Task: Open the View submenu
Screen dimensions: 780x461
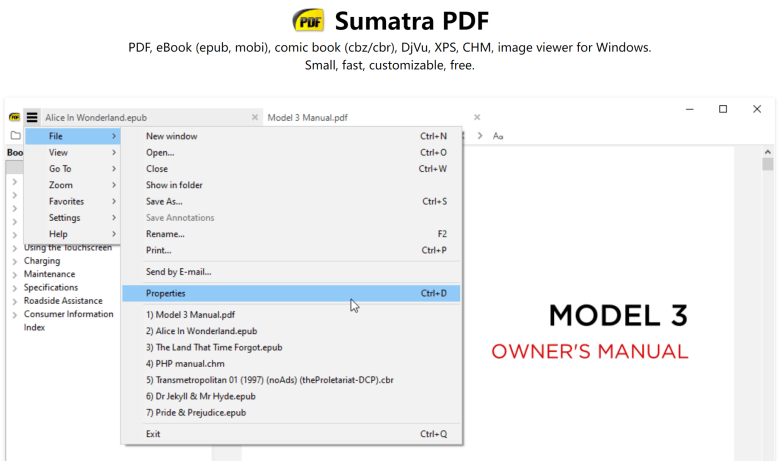Action: [x=73, y=153]
